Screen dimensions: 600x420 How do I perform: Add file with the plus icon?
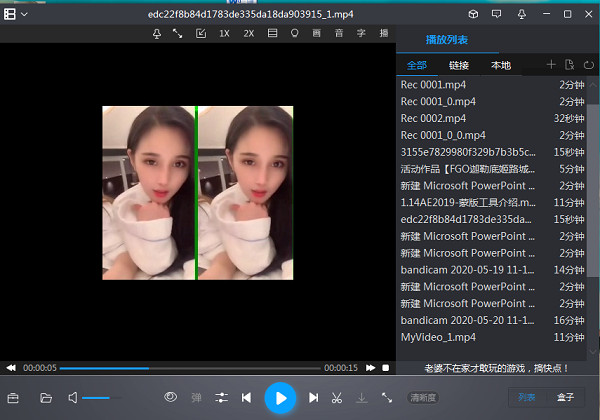pos(551,65)
